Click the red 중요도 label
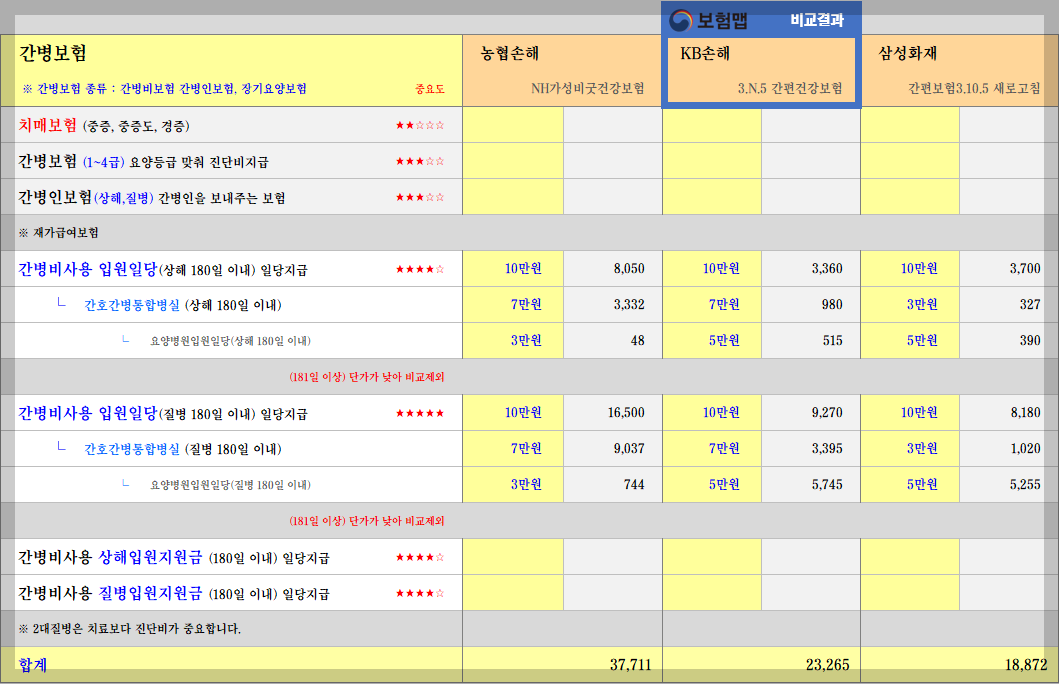The image size is (1059, 684). coord(430,87)
